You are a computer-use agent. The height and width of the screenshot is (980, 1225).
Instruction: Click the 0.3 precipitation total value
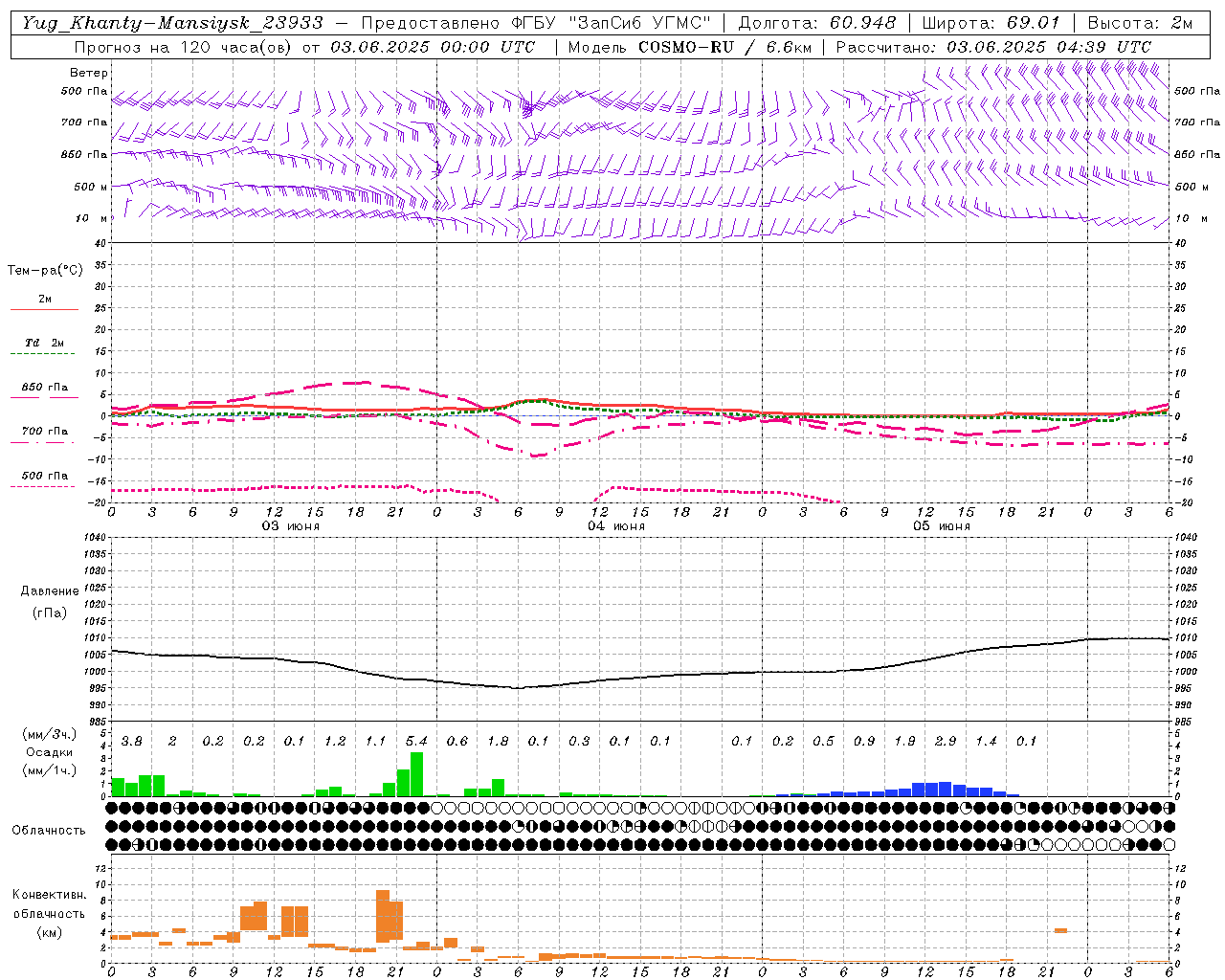coord(579,742)
